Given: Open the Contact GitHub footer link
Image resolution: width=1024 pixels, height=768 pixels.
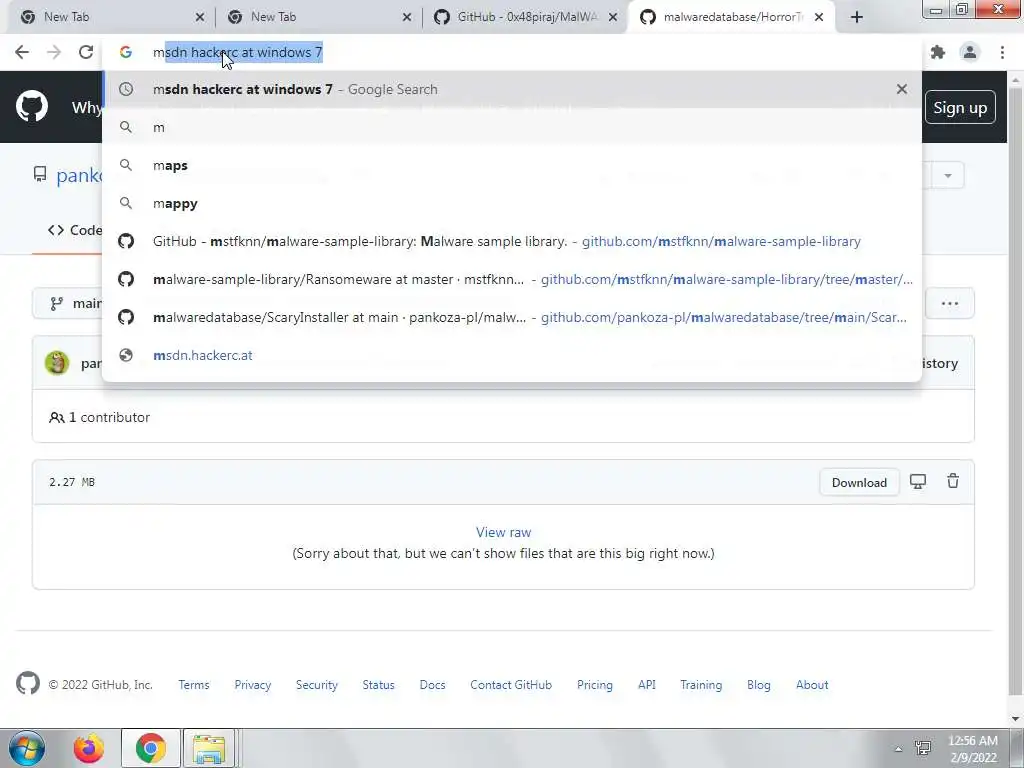Looking at the screenshot, I should (x=511, y=684).
